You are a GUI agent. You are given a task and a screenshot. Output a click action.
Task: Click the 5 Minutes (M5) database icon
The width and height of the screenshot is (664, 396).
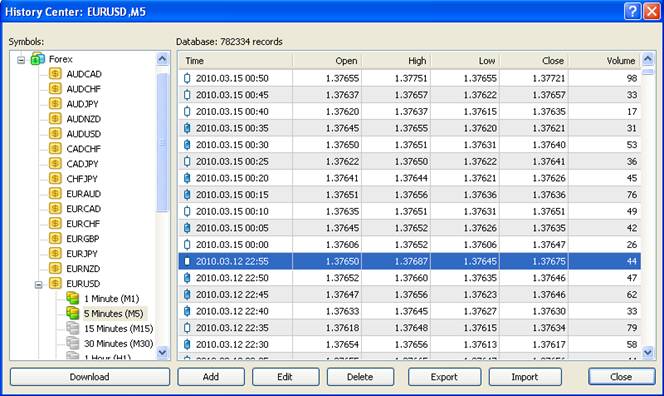[73, 313]
